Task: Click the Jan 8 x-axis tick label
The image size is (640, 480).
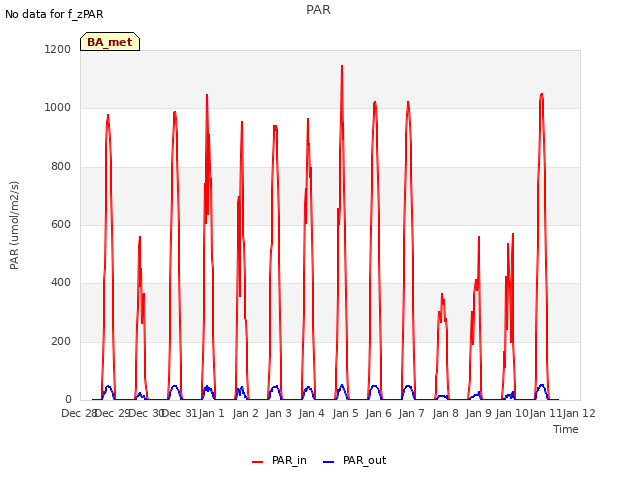Action: coord(445,413)
